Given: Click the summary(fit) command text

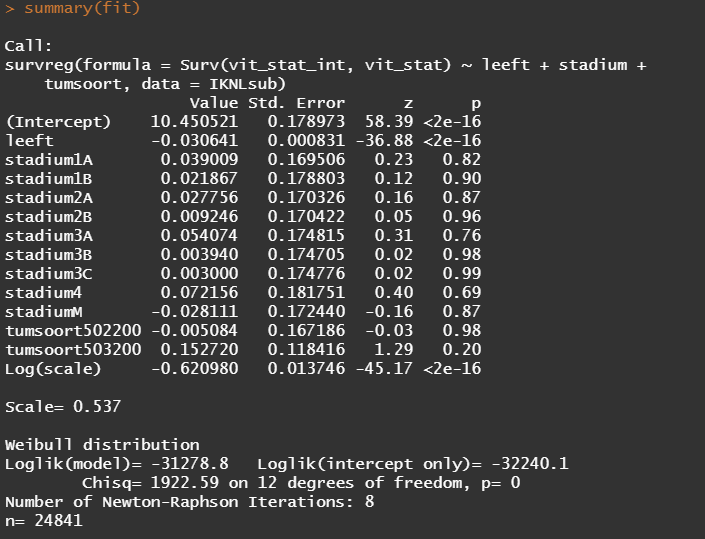Looking at the screenshot, I should point(82,8).
